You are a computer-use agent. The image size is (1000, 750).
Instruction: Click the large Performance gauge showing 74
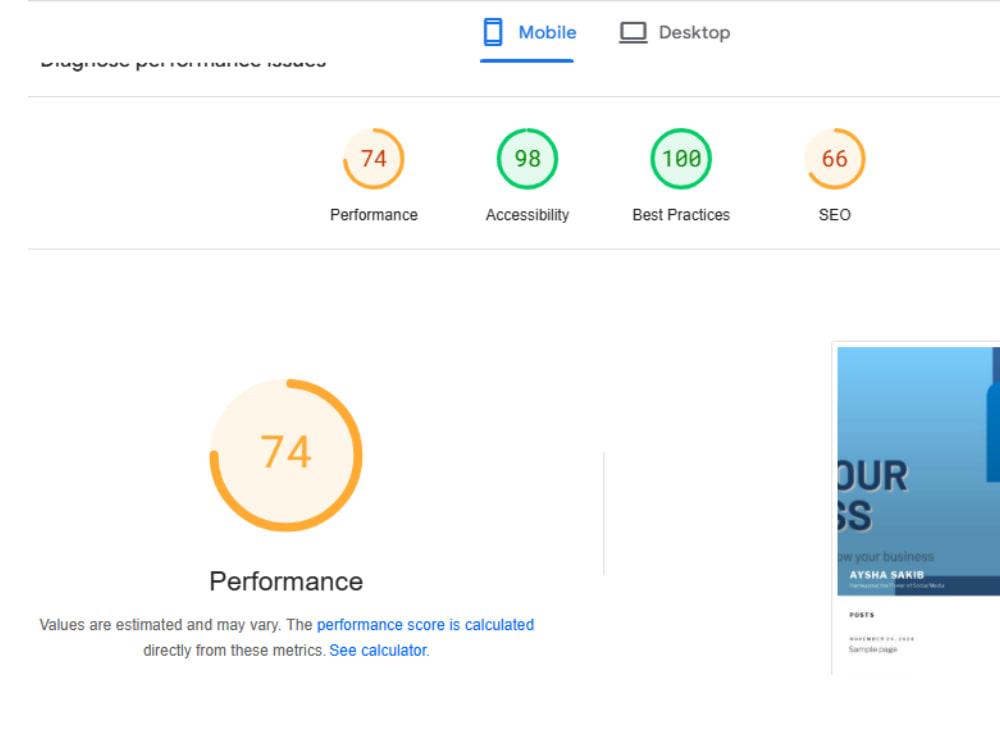[286, 455]
